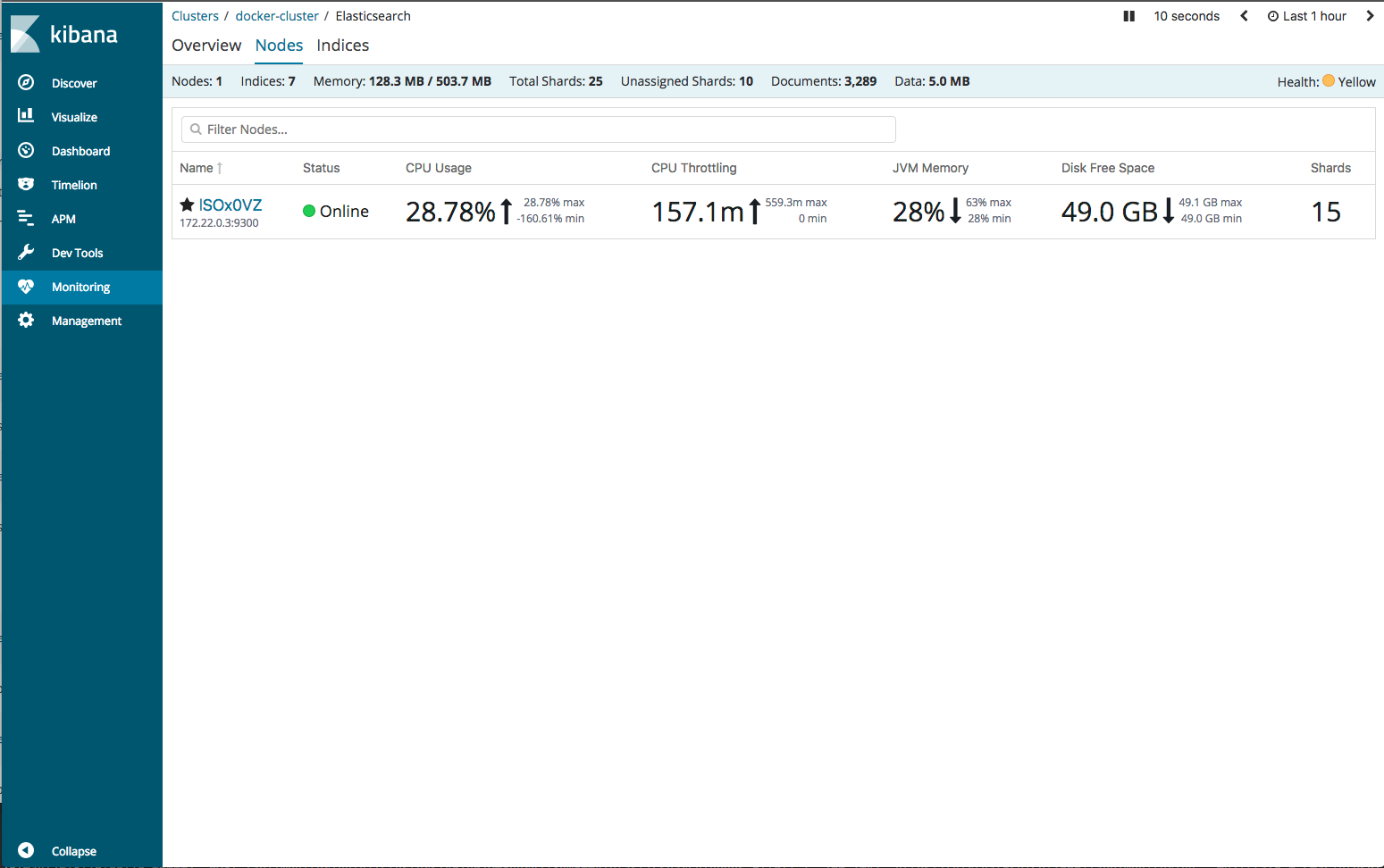This screenshot has width=1384, height=868.
Task: Open the Management gear icon
Action: point(26,320)
